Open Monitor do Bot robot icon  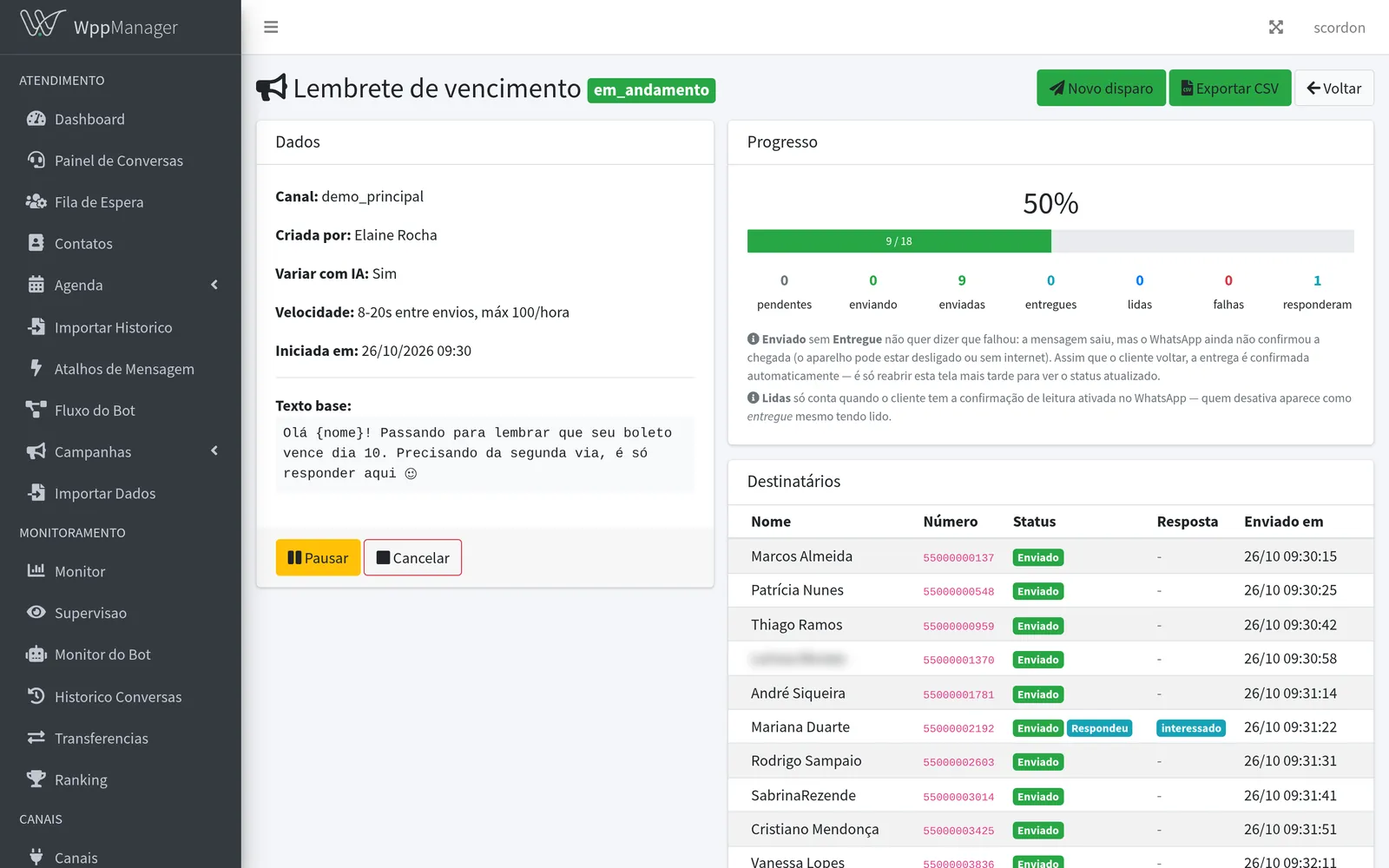click(36, 654)
